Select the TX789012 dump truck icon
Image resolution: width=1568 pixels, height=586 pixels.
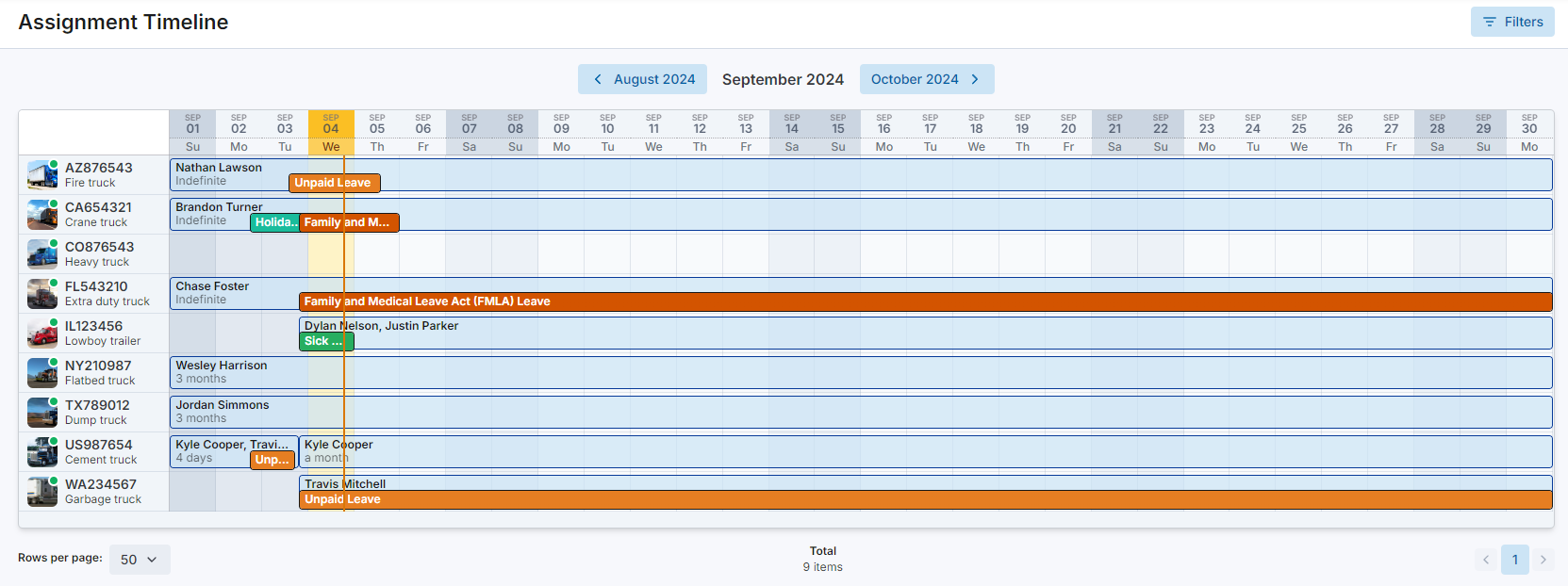pyautogui.click(x=42, y=413)
